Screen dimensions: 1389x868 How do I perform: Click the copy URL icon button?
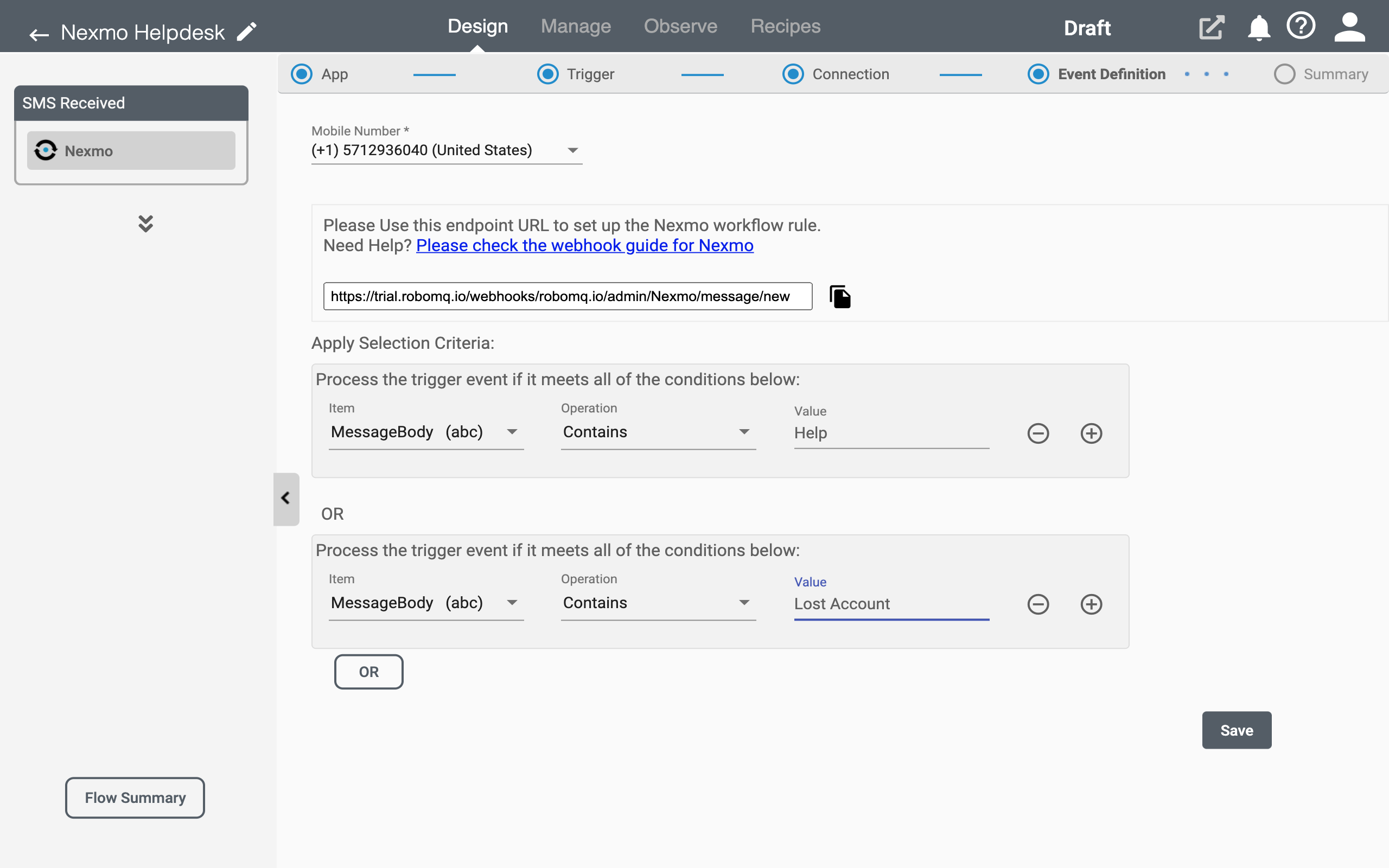[840, 296]
